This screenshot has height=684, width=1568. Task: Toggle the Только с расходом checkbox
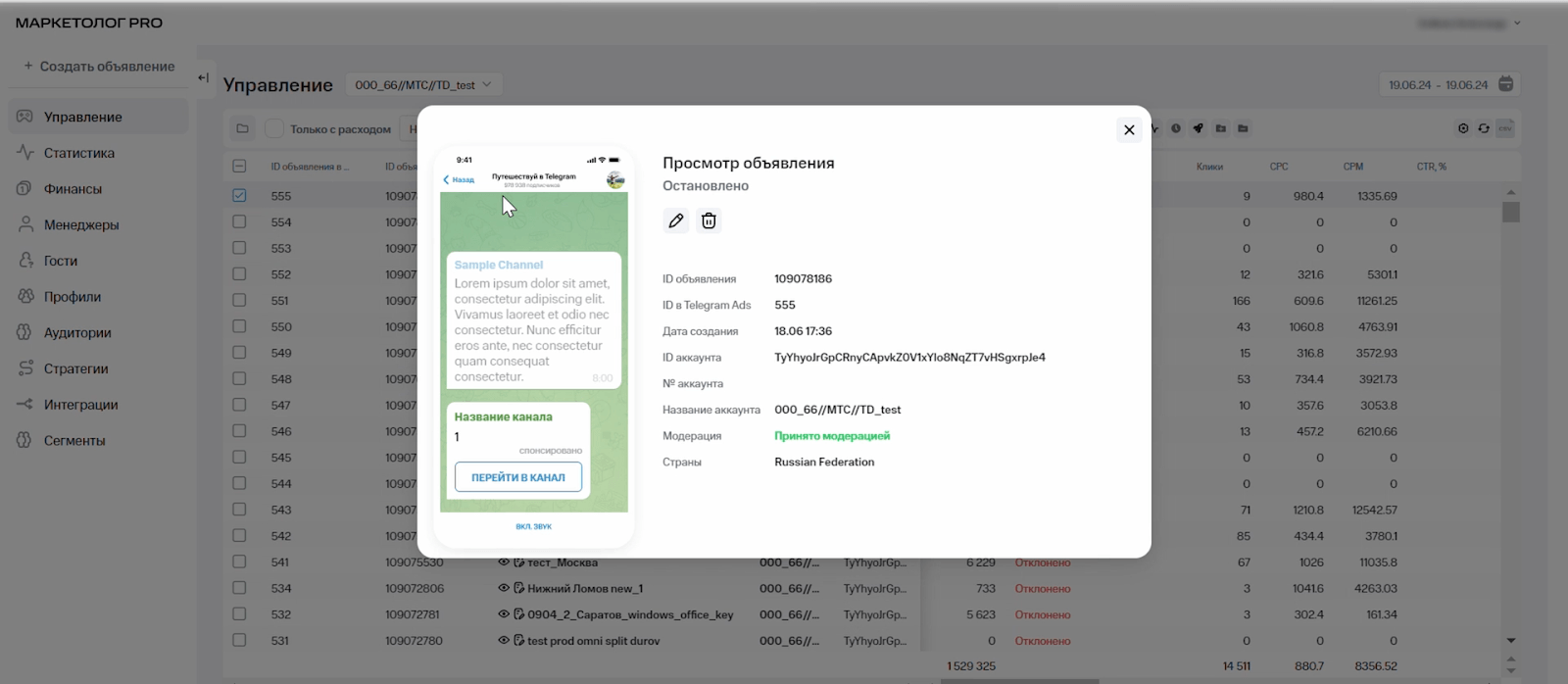click(274, 128)
